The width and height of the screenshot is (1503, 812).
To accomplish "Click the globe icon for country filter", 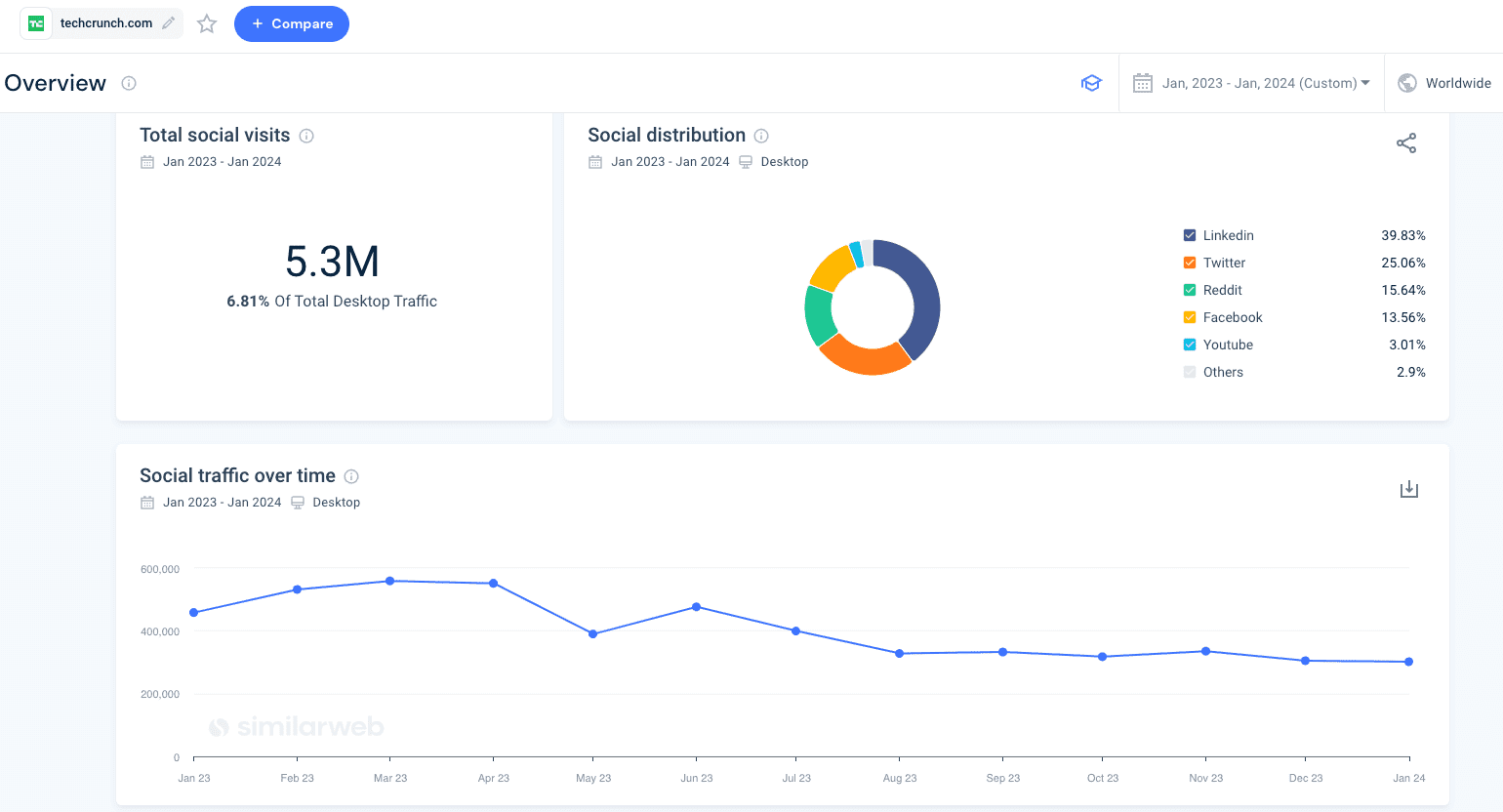I will 1407,83.
